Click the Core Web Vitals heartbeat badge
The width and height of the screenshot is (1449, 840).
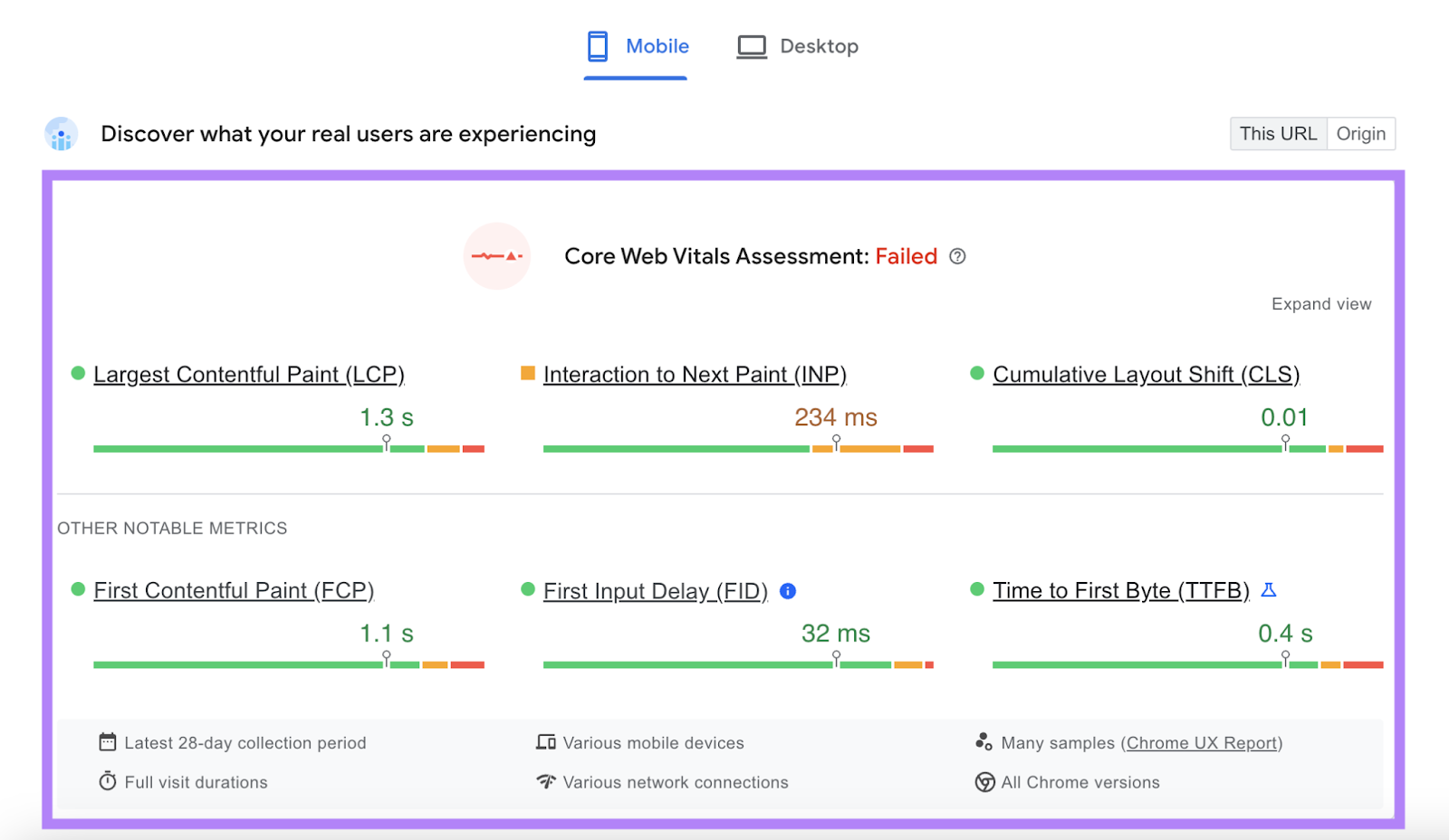point(497,256)
